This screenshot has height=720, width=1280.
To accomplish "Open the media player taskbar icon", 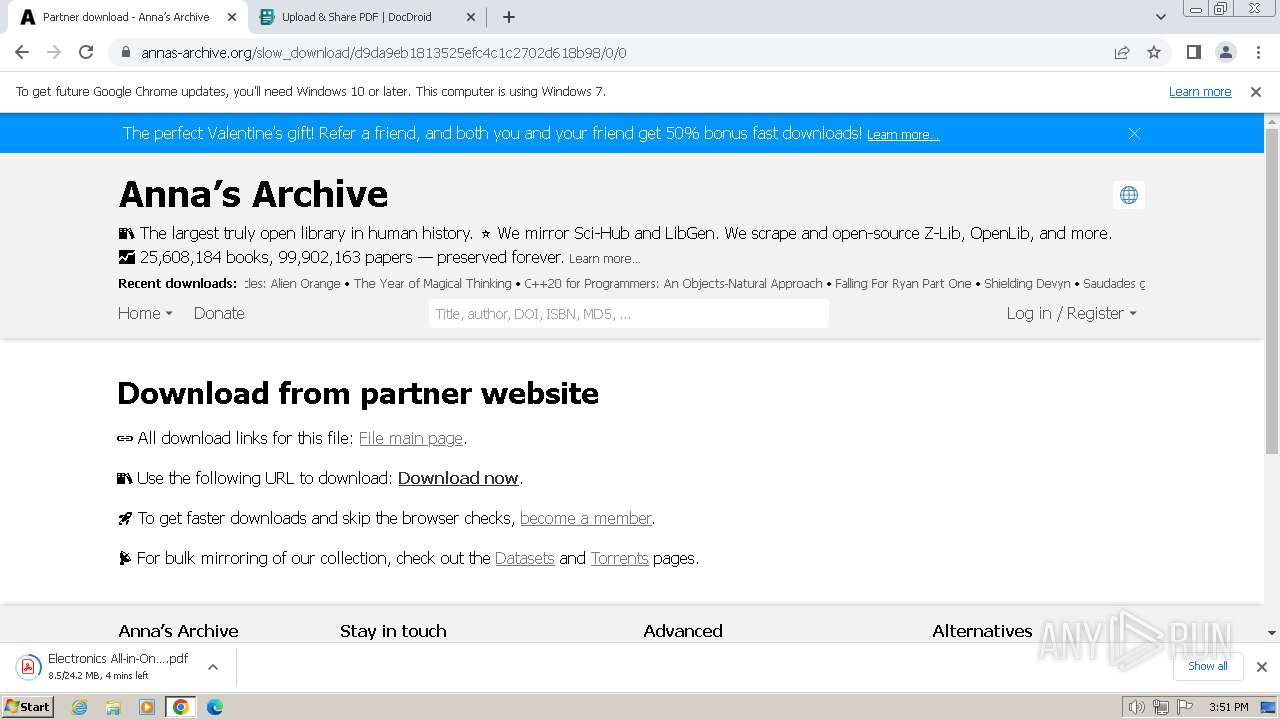I will (x=147, y=707).
